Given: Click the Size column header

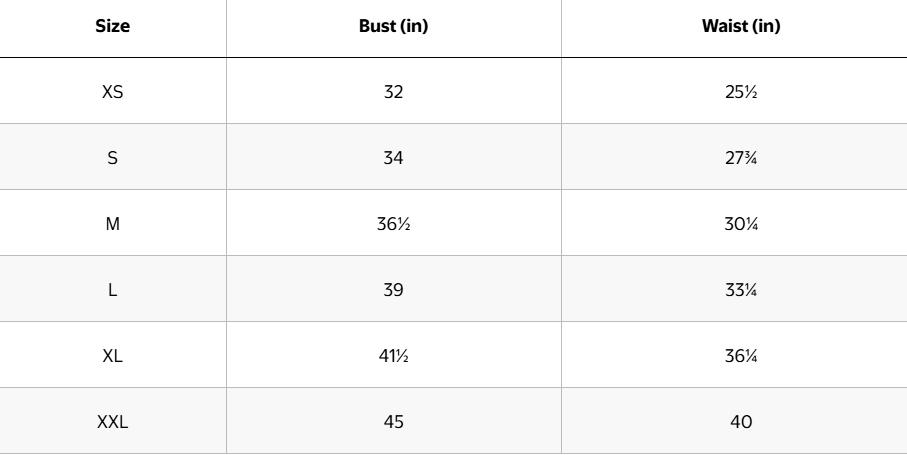Looking at the screenshot, I should coord(113,26).
